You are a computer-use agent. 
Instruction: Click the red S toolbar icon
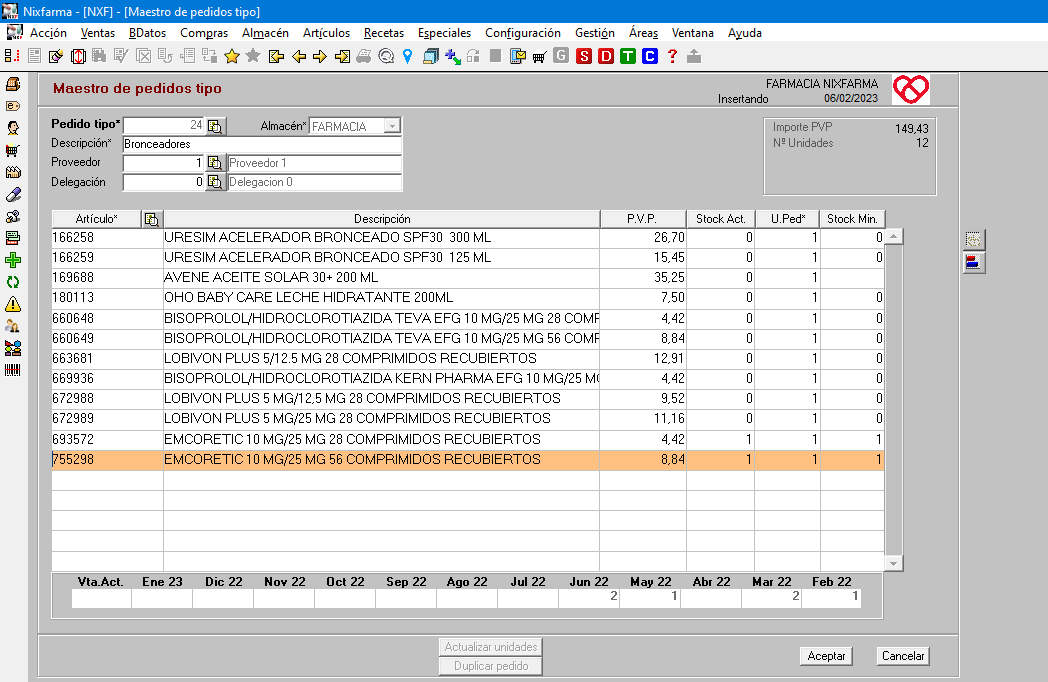[x=584, y=57]
